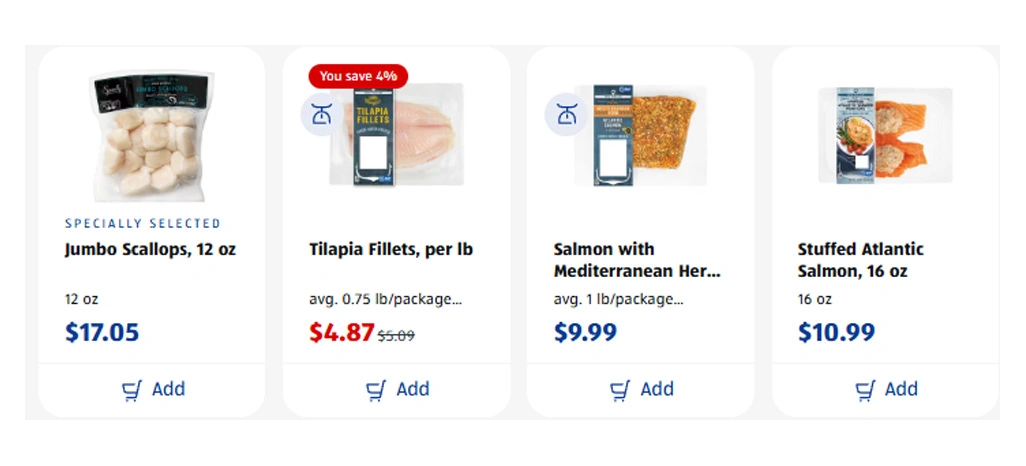Click the 'You save 4%' badge
1026x466 pixels.
click(x=358, y=76)
